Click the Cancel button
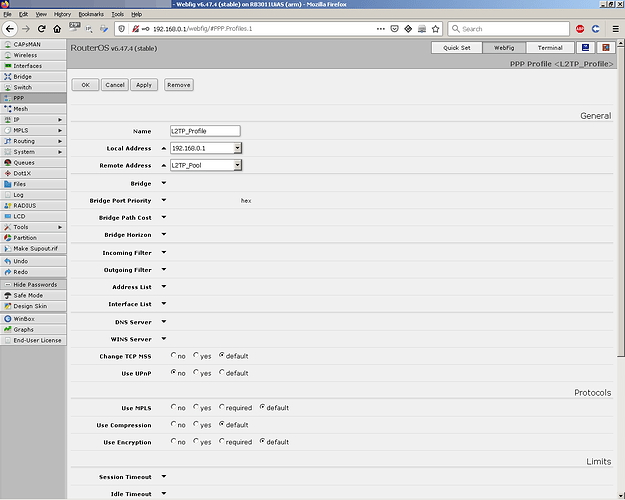 (115, 85)
